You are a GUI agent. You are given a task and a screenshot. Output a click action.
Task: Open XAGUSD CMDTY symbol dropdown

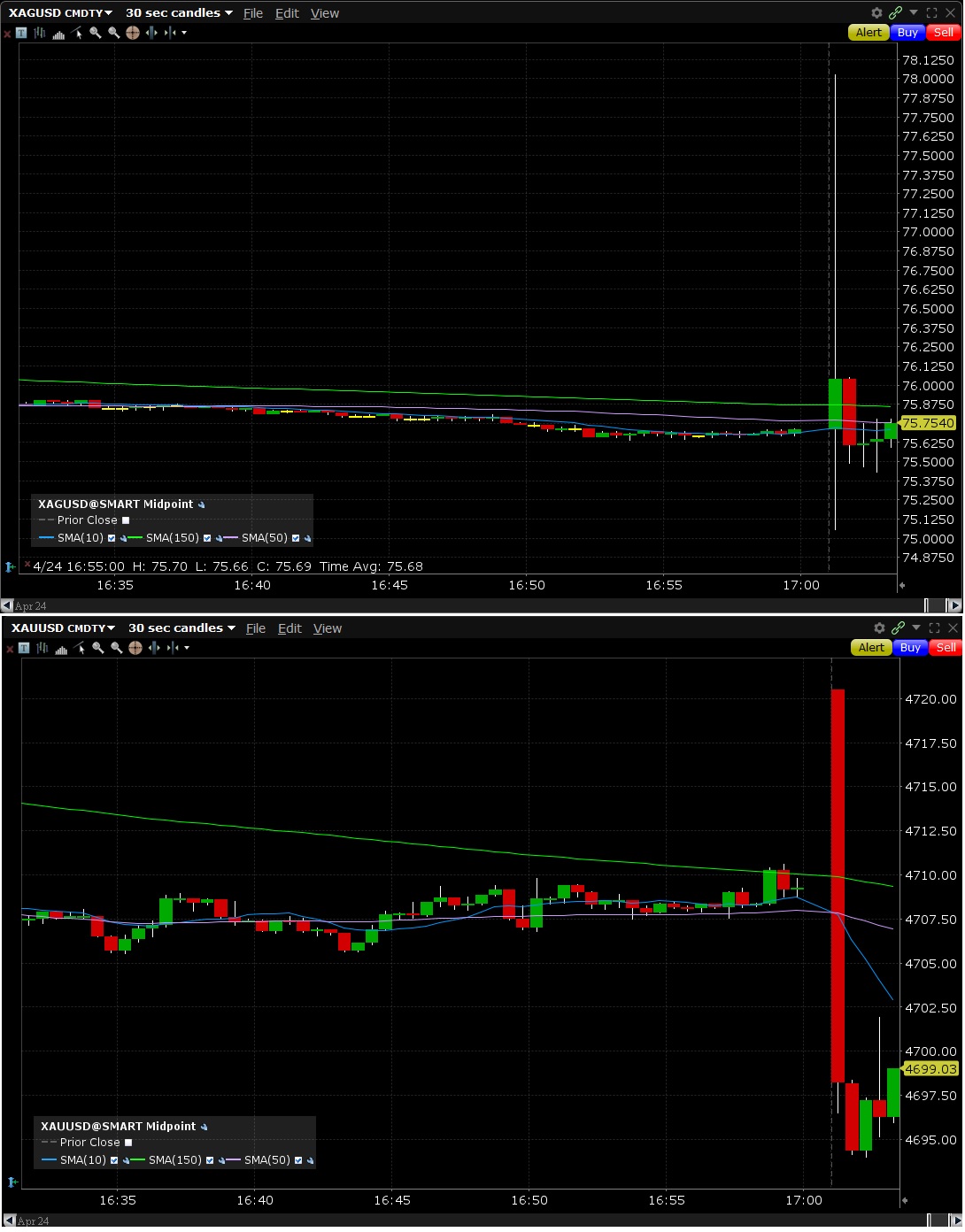pyautogui.click(x=61, y=12)
